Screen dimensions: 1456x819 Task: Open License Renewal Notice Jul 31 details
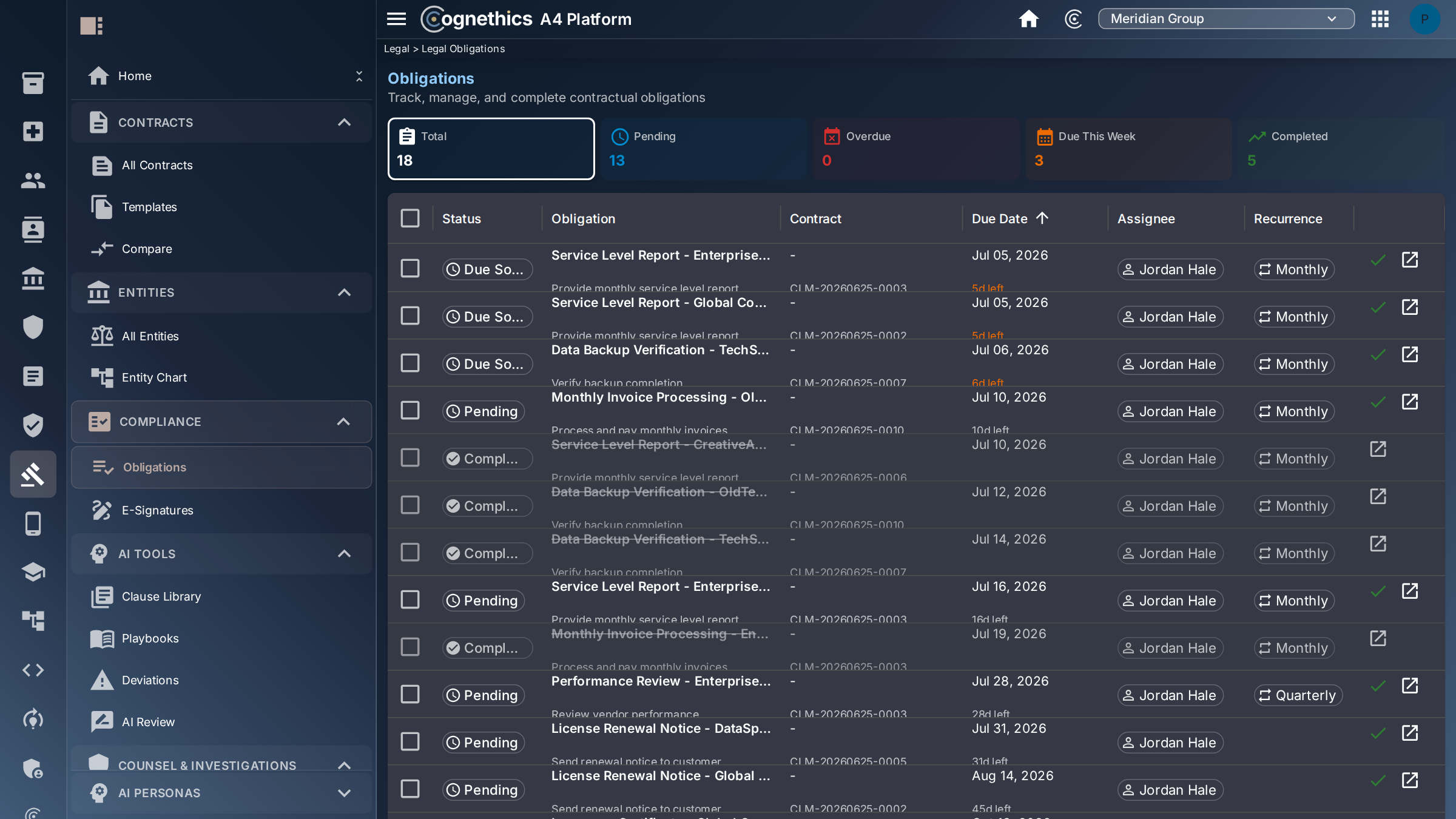1410,733
